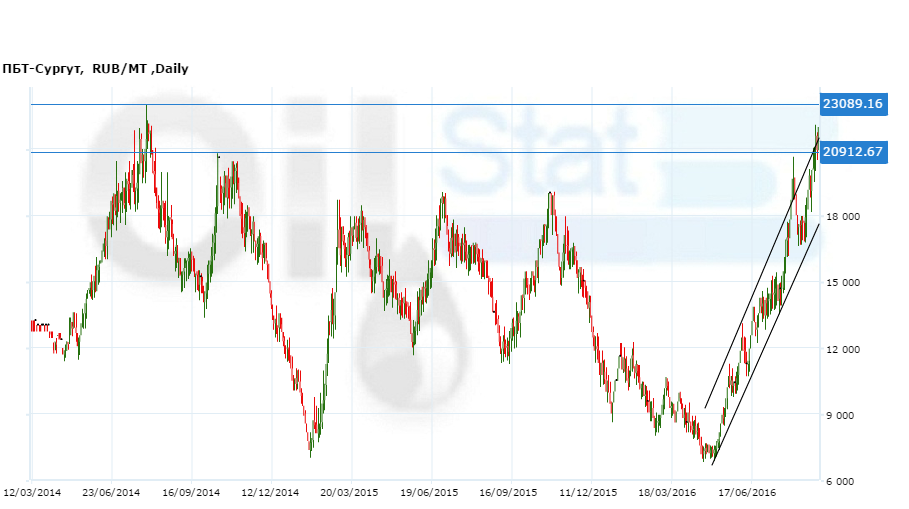Click the 12/03/2014 date axis label
This screenshot has height=509, width=909.
32,493
